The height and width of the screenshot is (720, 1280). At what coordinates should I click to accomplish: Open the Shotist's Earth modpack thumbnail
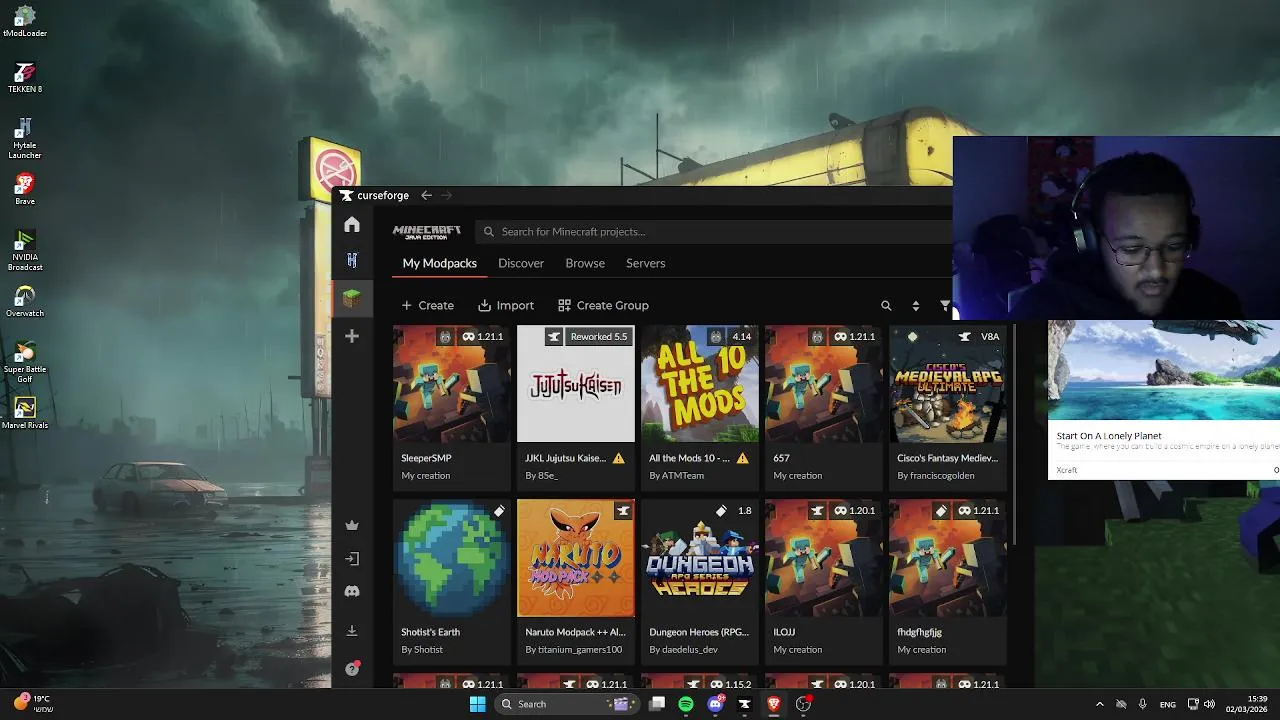[451, 558]
